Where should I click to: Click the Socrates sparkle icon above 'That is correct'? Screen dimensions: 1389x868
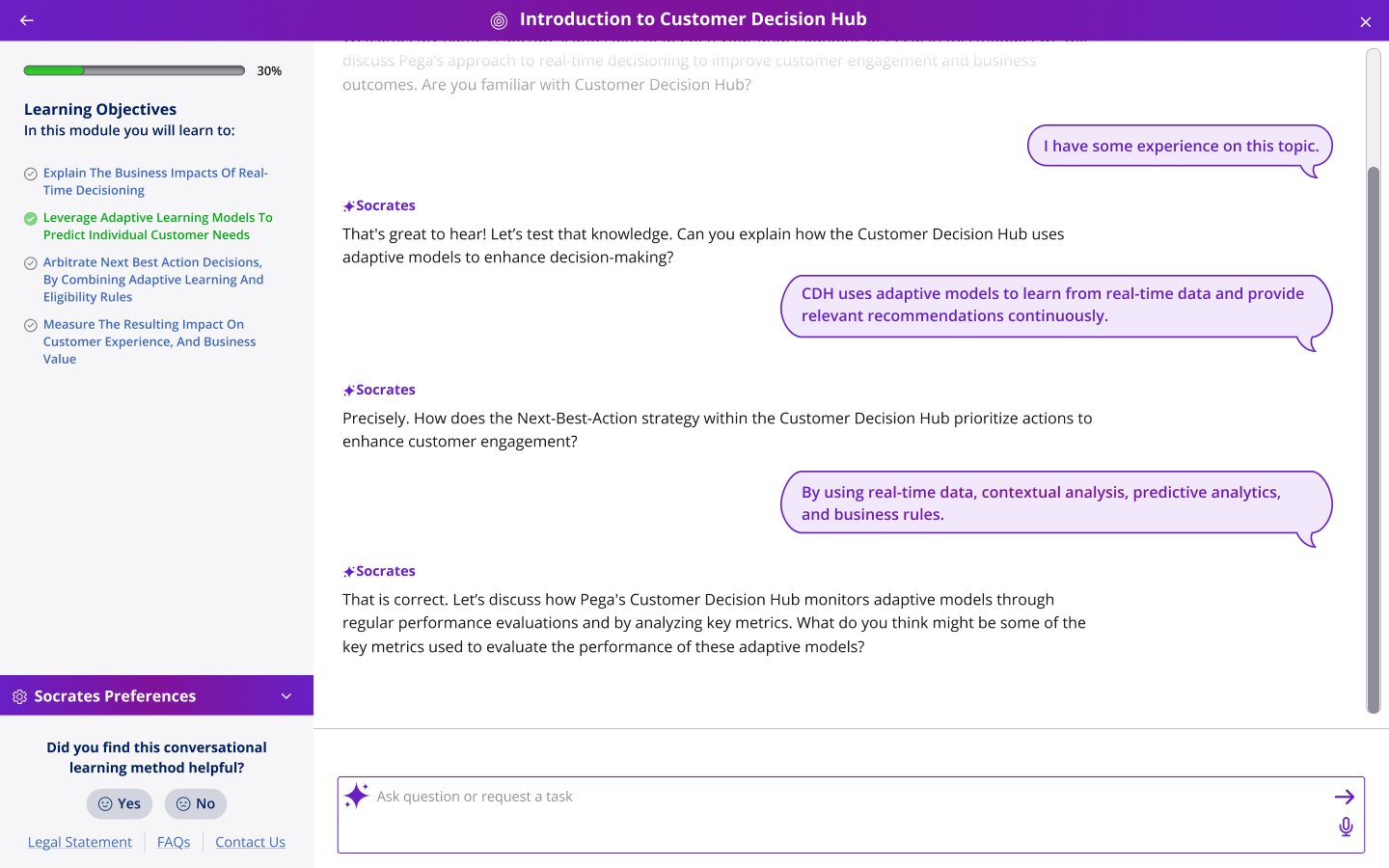point(349,572)
